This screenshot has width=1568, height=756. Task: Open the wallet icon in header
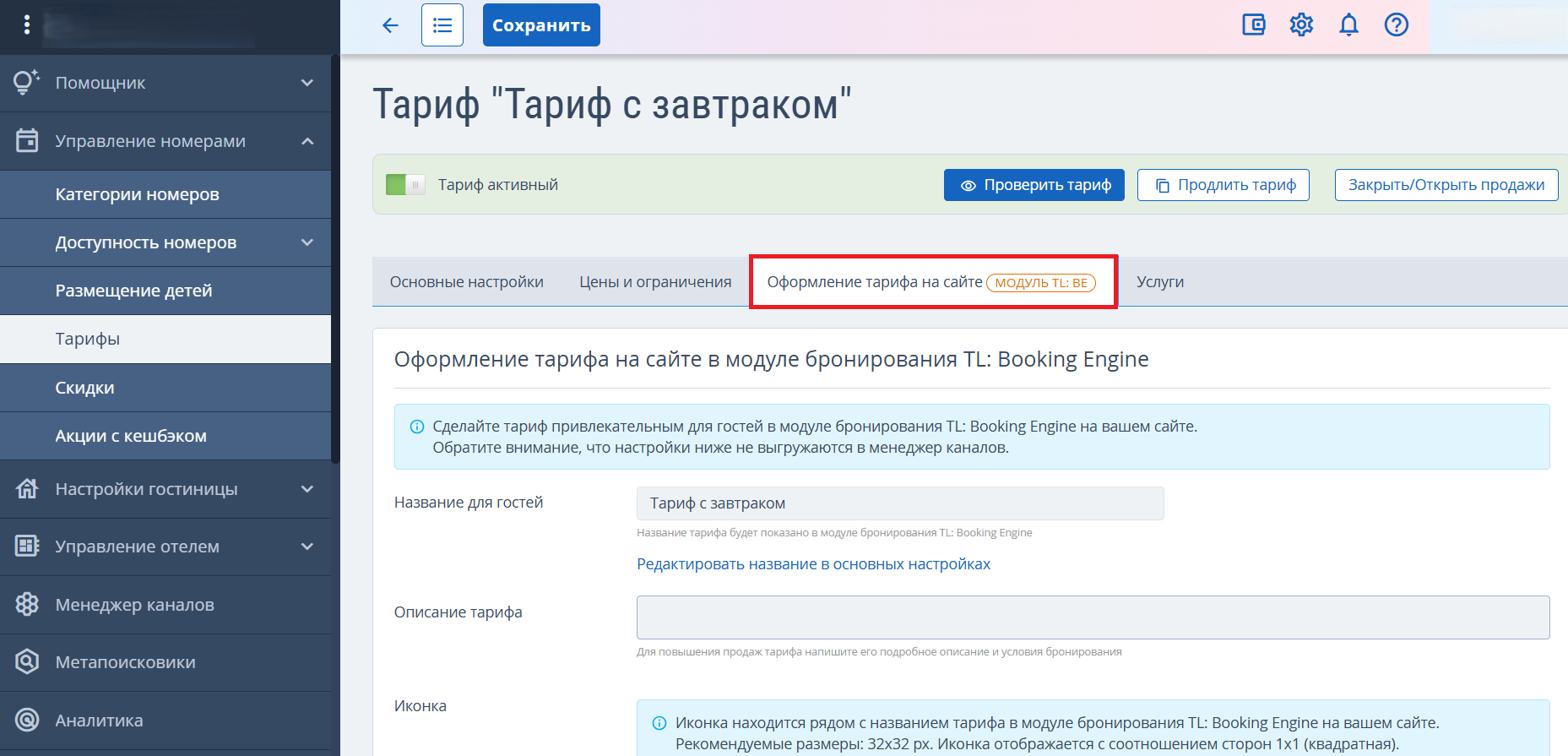1254,25
